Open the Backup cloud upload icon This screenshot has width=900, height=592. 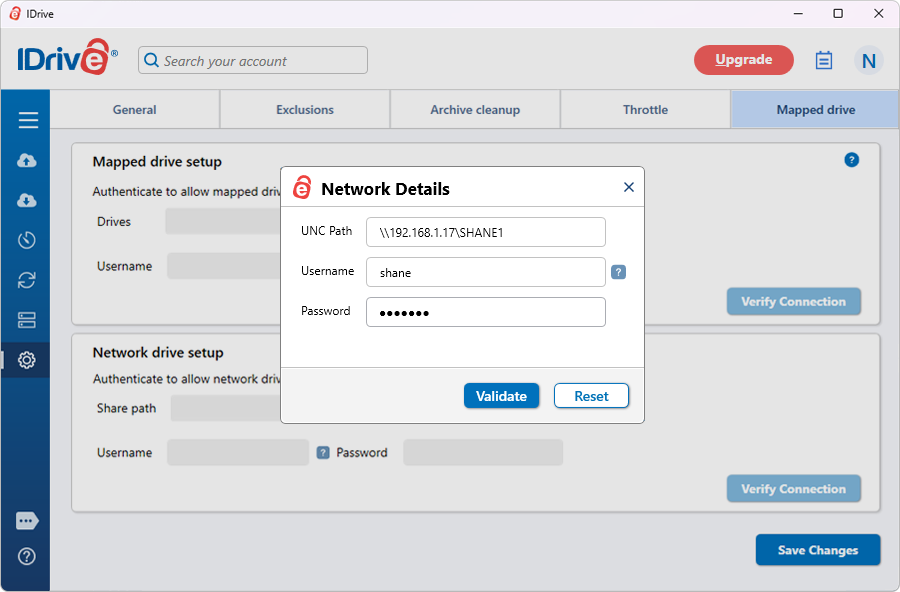point(28,161)
